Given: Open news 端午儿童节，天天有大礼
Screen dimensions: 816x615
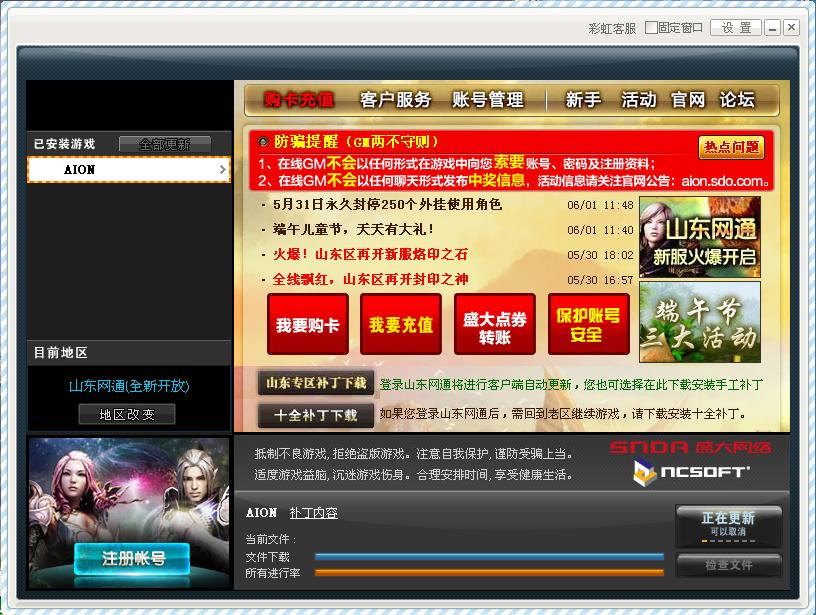Looking at the screenshot, I should [353, 229].
